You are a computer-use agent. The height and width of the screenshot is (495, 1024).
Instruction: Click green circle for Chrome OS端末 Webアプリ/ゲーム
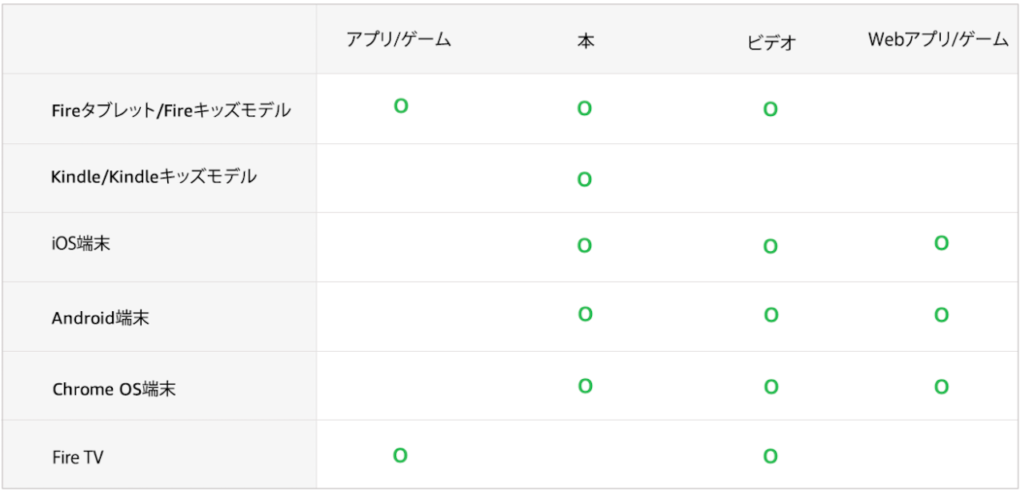(941, 387)
